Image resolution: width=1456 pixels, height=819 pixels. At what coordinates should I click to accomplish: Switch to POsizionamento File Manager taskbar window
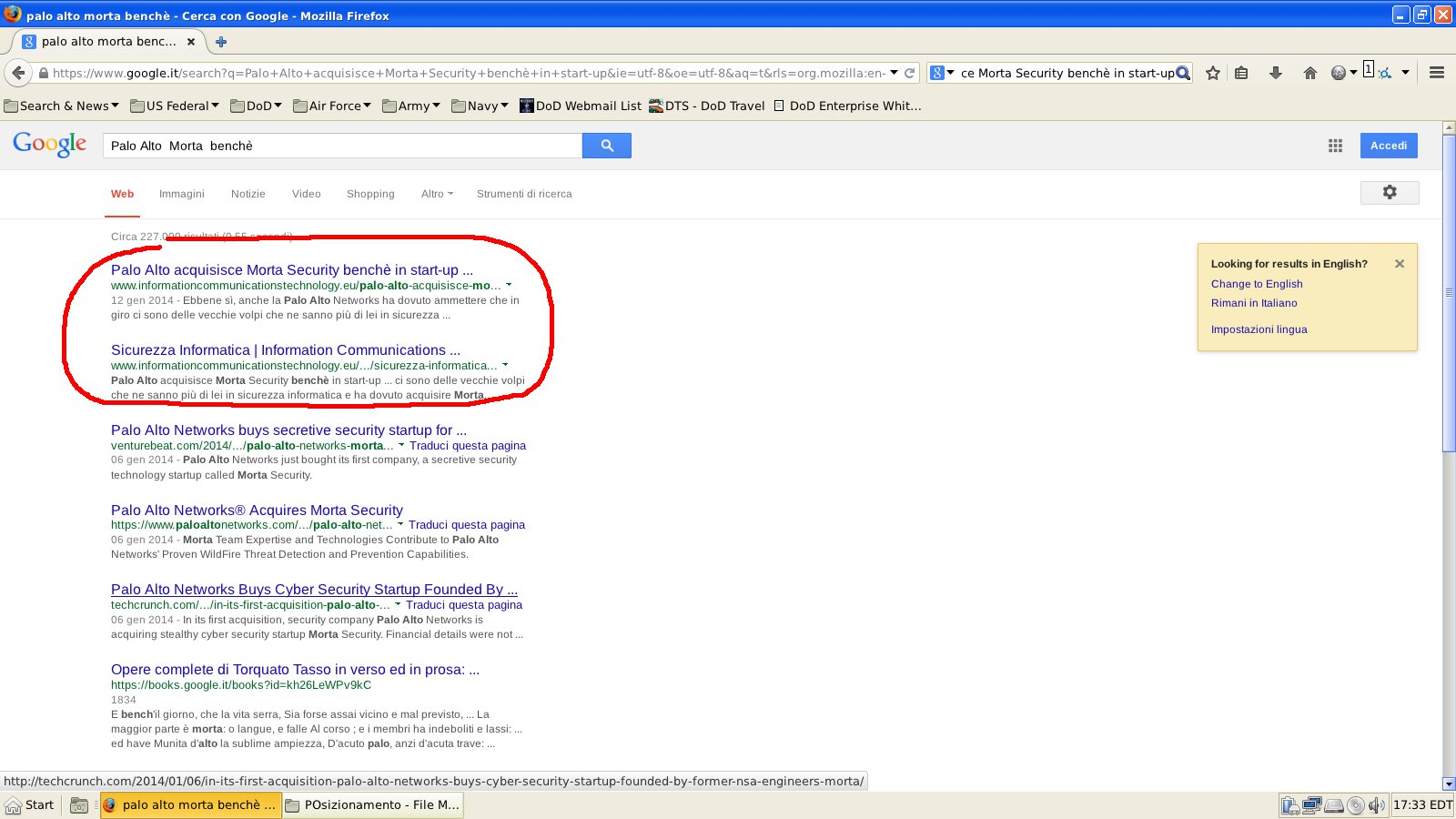coord(373,804)
